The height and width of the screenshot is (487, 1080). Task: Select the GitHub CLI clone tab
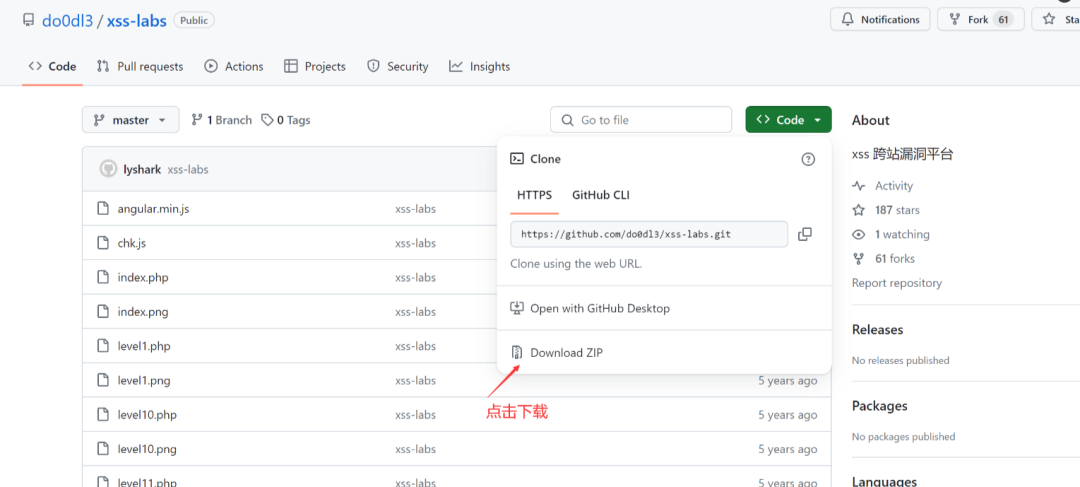click(x=601, y=195)
